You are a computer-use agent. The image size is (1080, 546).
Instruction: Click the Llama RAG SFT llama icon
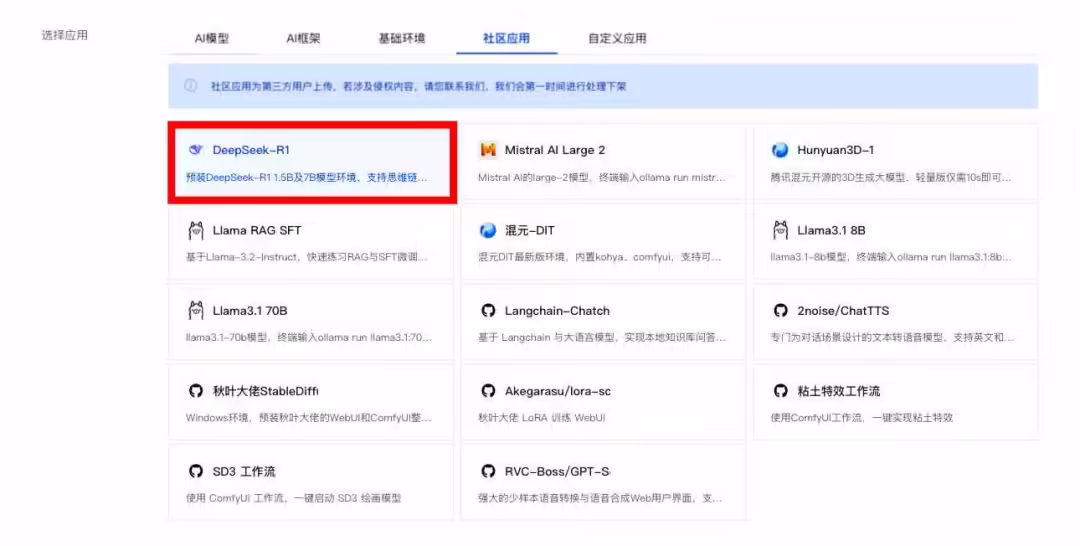196,230
